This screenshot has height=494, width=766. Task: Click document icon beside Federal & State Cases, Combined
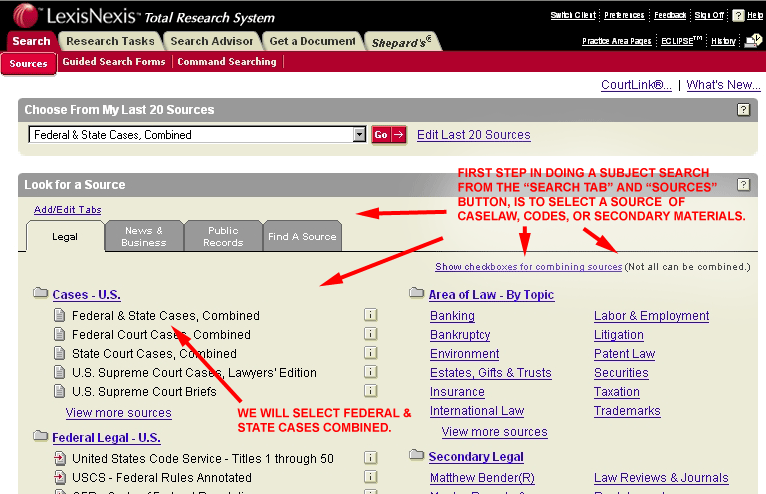point(59,315)
